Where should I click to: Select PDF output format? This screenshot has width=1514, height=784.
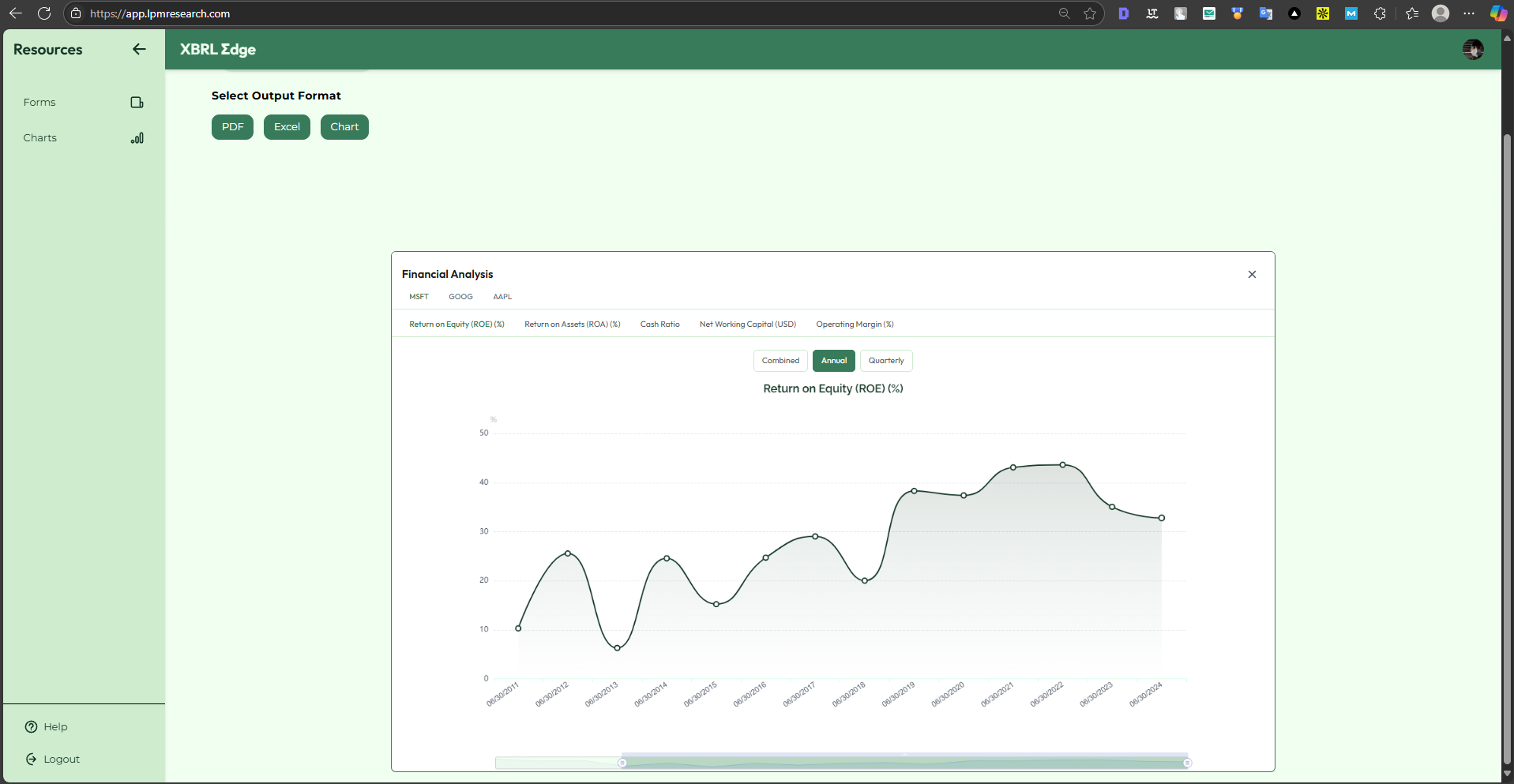(x=232, y=127)
